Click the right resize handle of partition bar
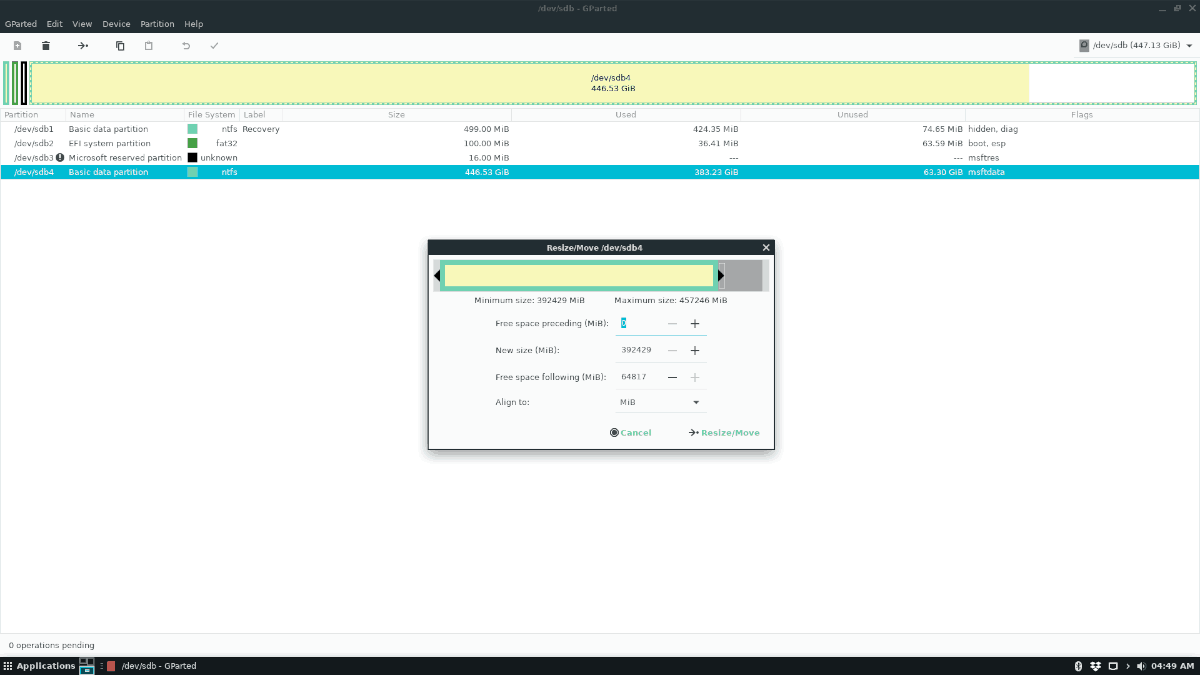The image size is (1200, 675). coord(721,276)
